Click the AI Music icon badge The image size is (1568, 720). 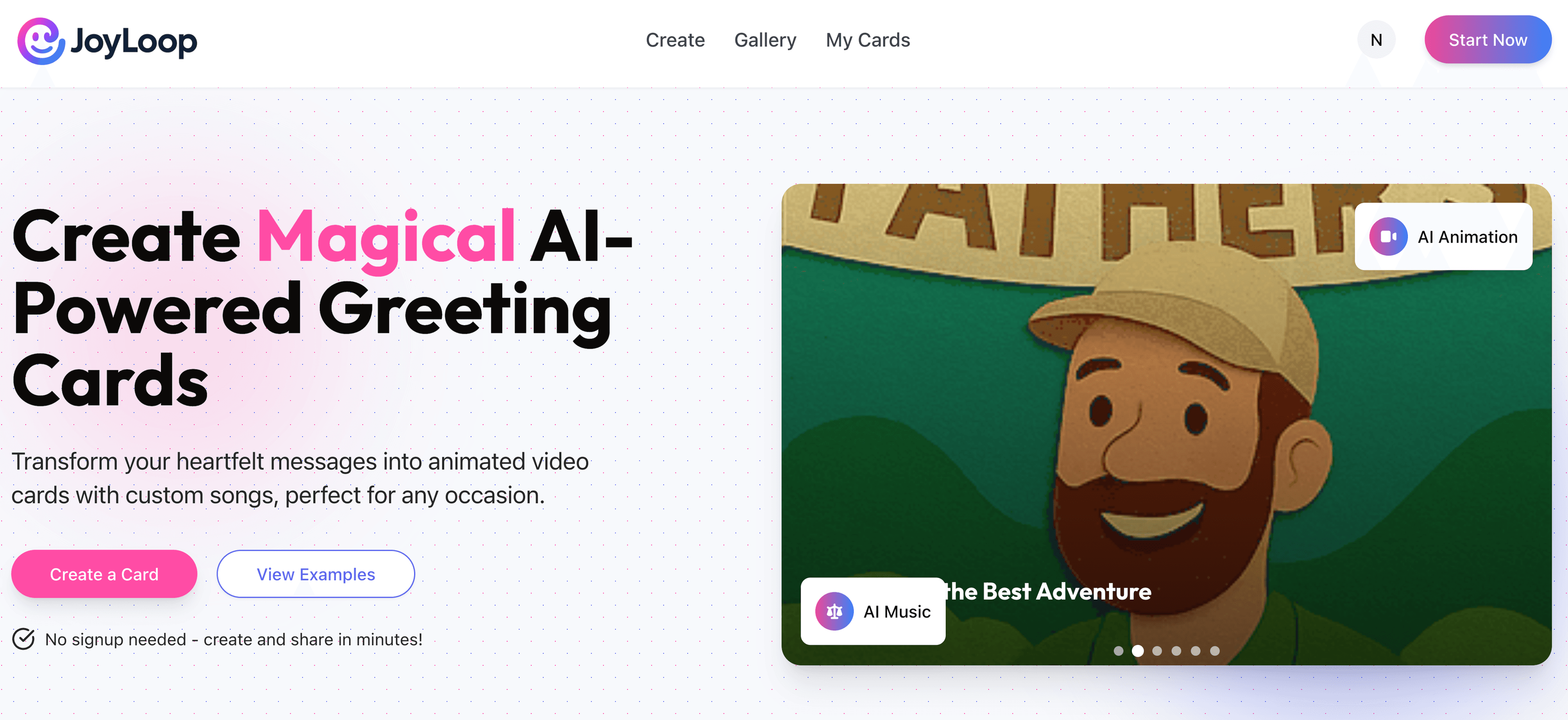pyautogui.click(x=835, y=611)
